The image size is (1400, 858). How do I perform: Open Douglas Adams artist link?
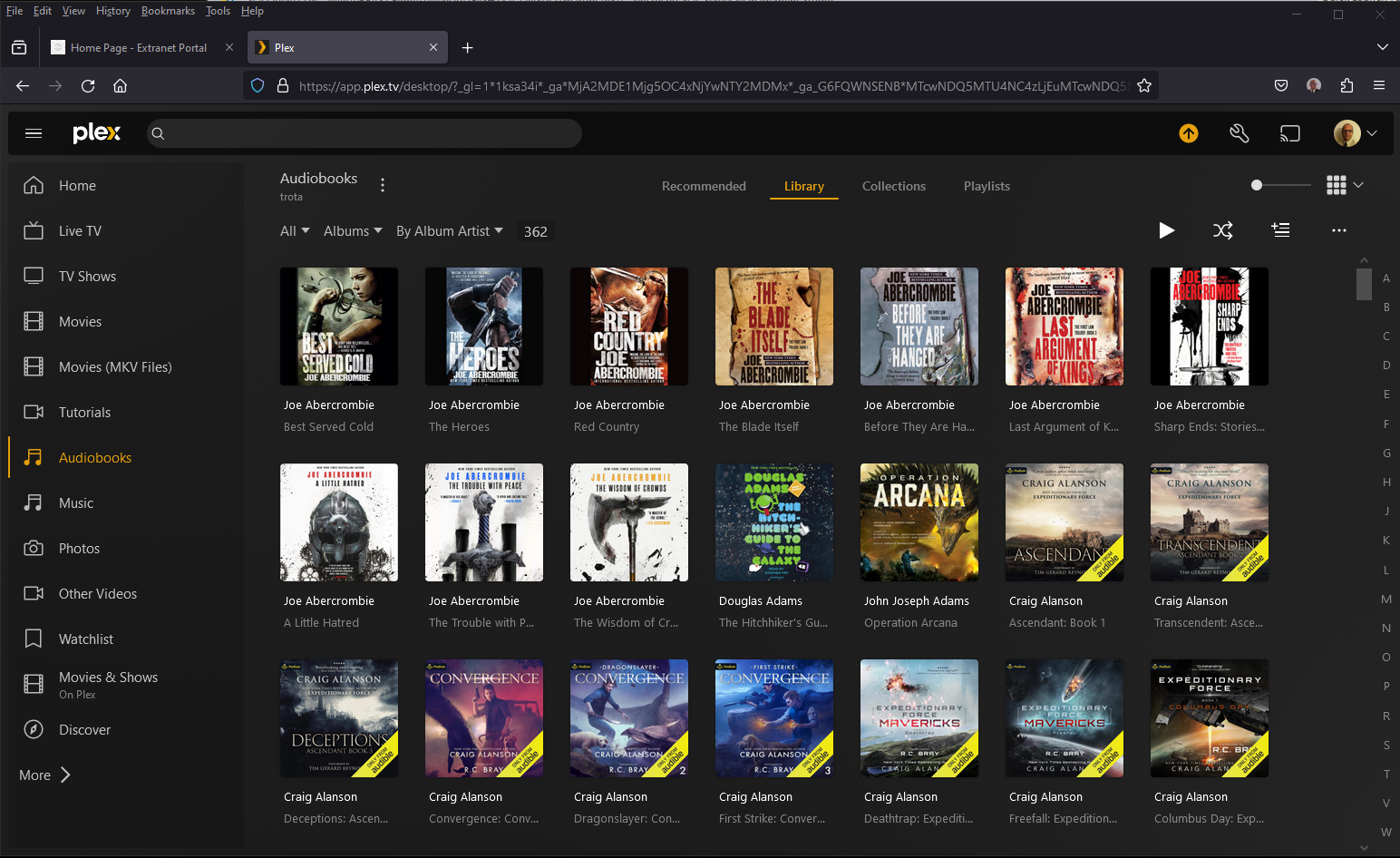coord(761,601)
